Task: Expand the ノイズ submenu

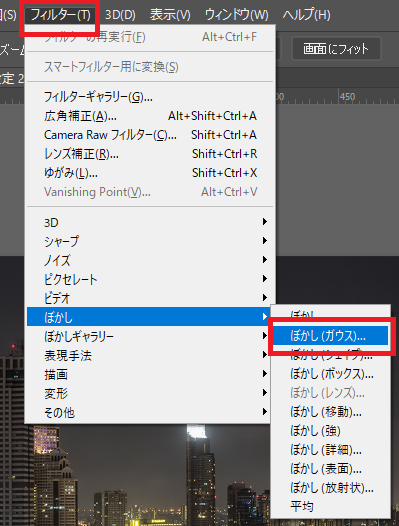Action: click(x=149, y=260)
